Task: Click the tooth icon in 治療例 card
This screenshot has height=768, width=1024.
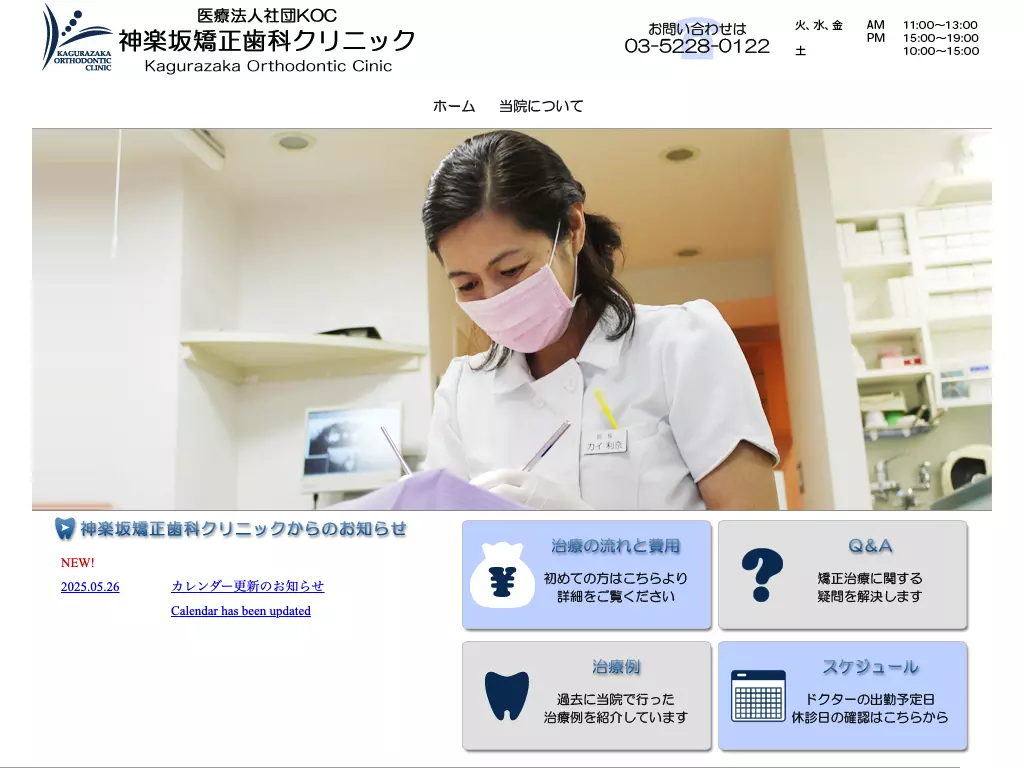Action: 507,696
